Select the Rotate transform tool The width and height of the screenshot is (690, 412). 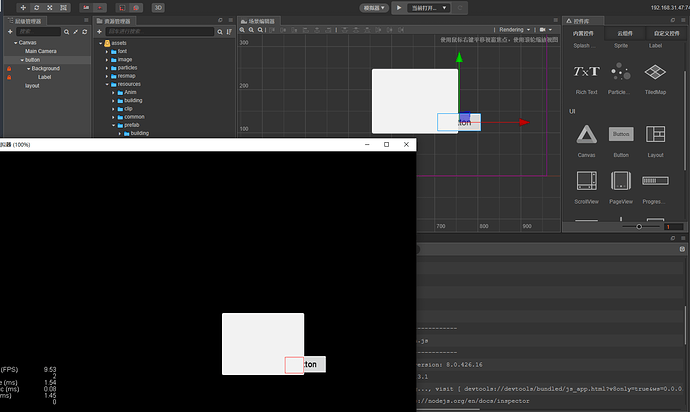click(x=37, y=7)
